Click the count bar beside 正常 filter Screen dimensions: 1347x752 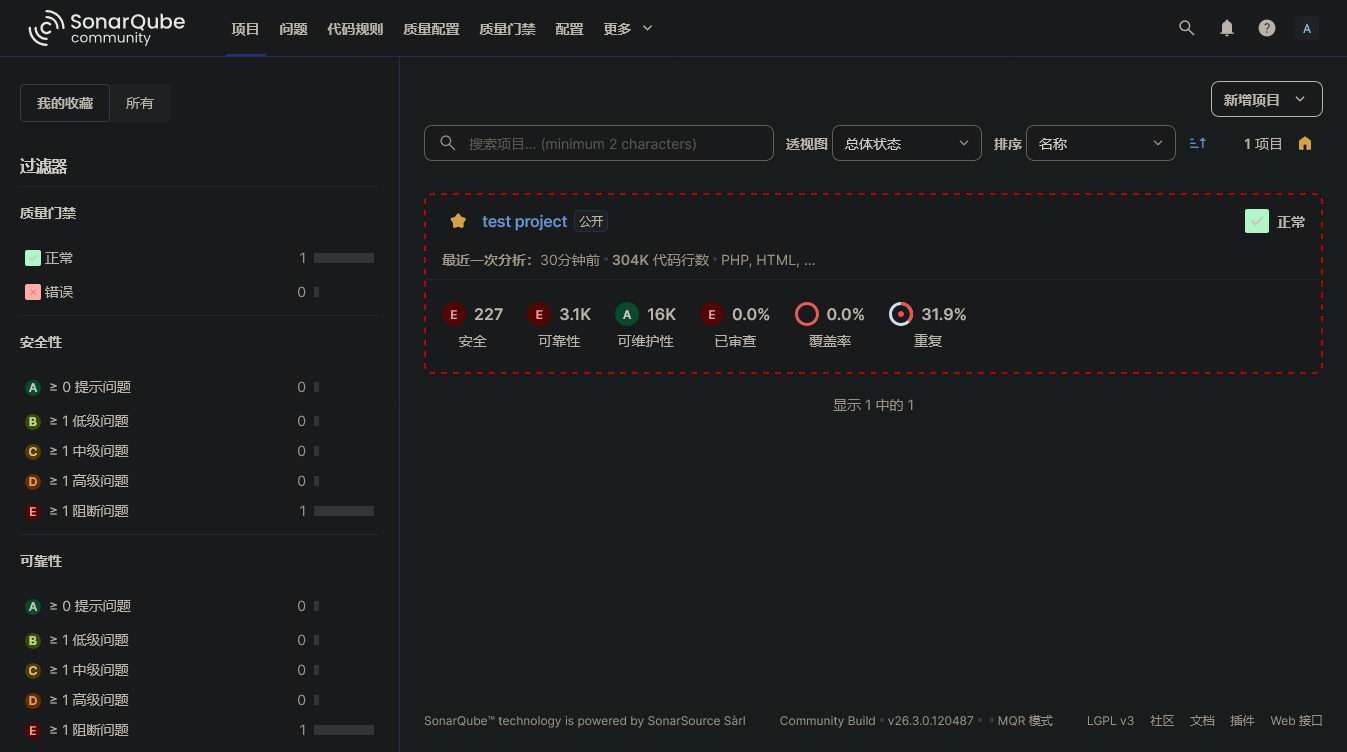tap(344, 257)
